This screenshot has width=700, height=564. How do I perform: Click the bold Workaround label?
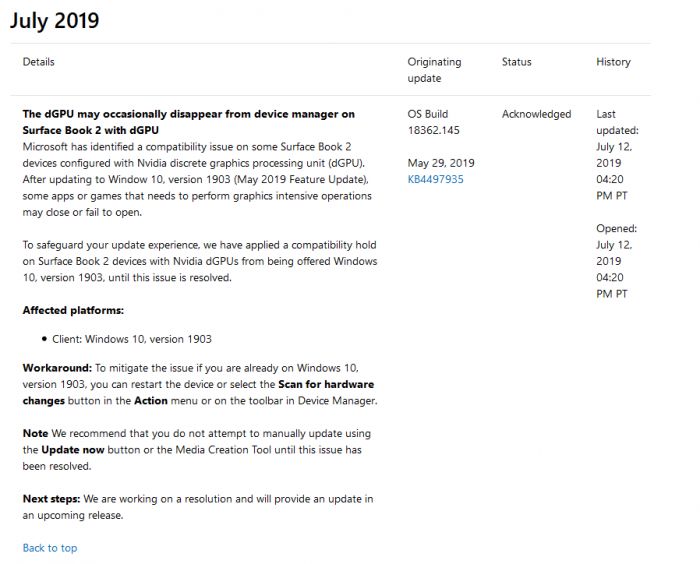(x=58, y=368)
